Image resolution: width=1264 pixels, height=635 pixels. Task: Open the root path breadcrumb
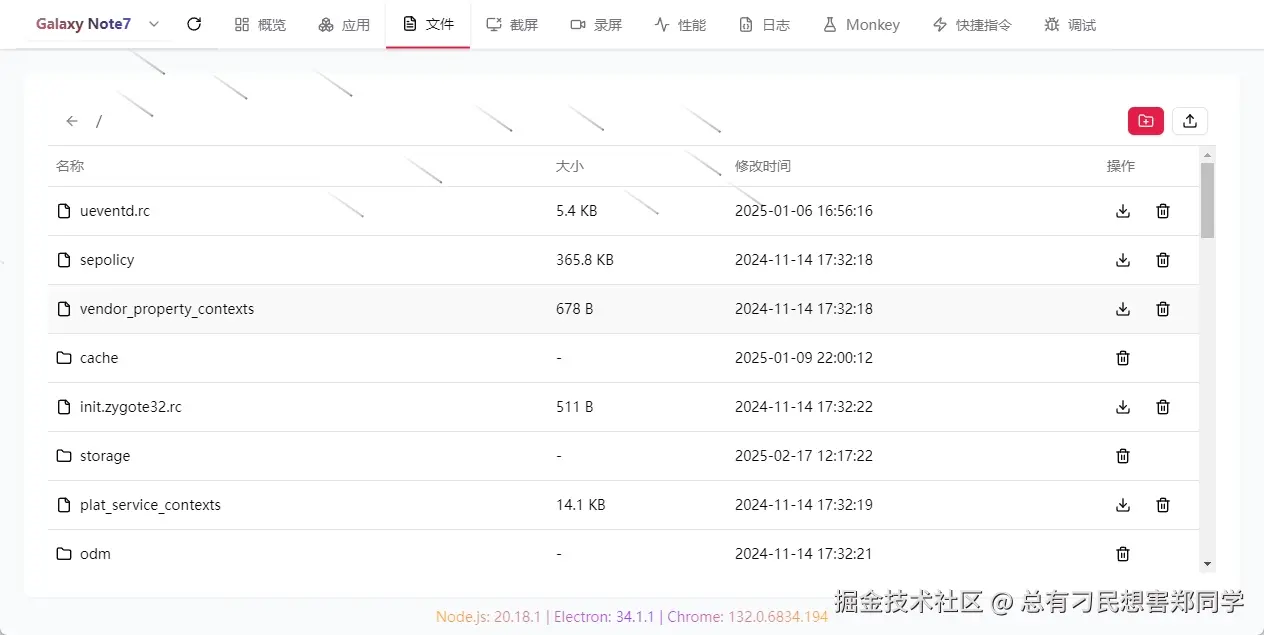(x=98, y=121)
